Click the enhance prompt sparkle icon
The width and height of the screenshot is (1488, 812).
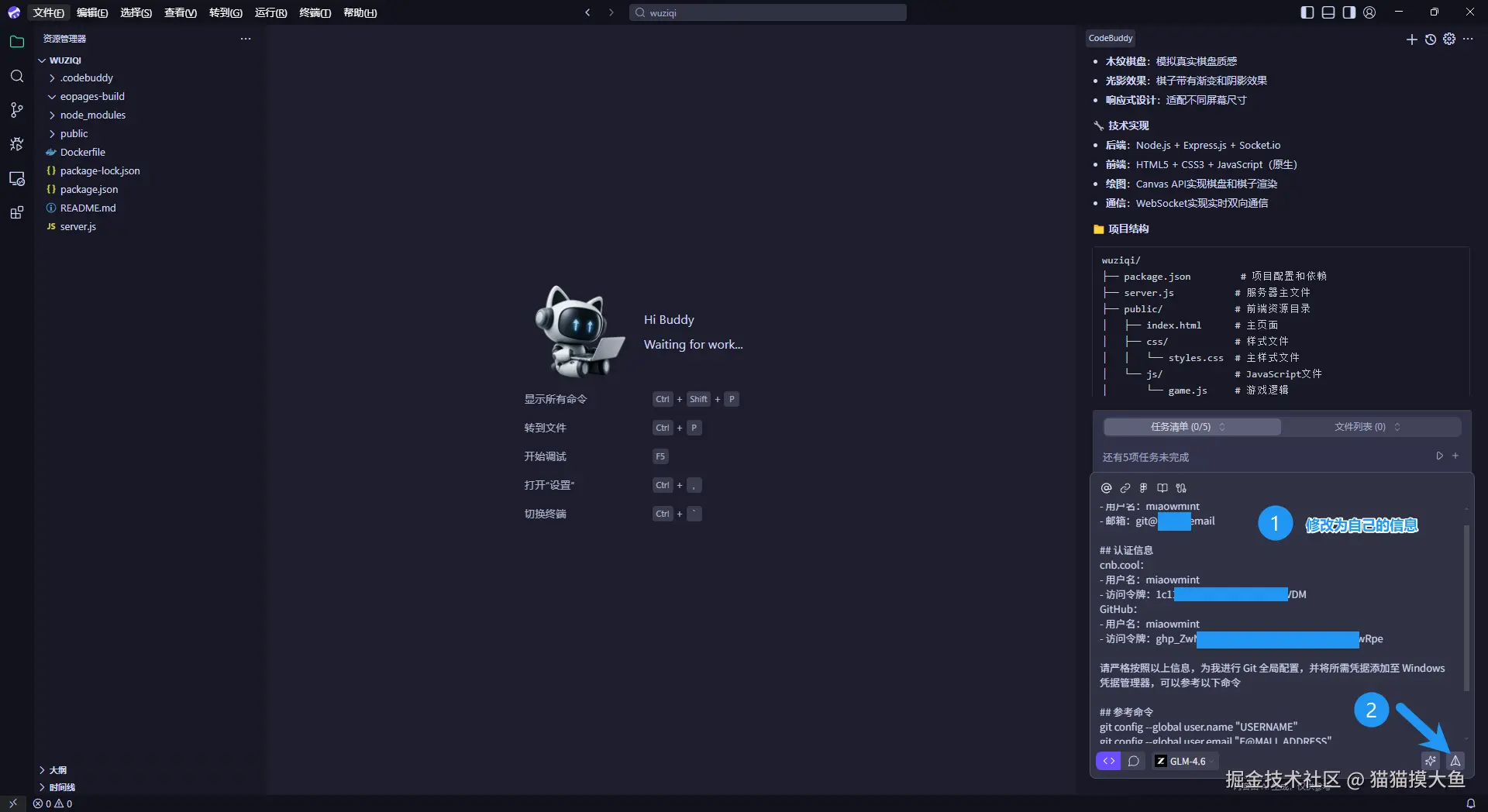pyautogui.click(x=1431, y=761)
